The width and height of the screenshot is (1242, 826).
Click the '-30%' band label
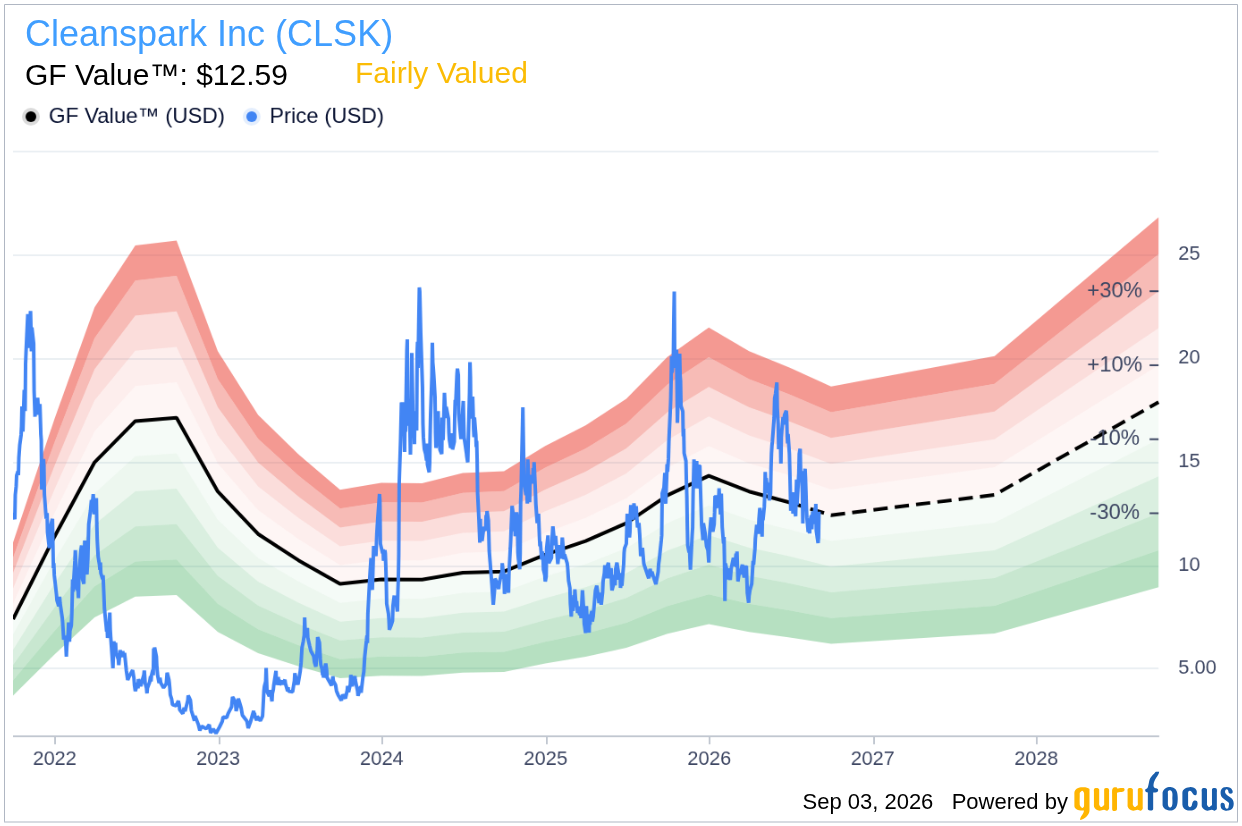(x=1117, y=513)
